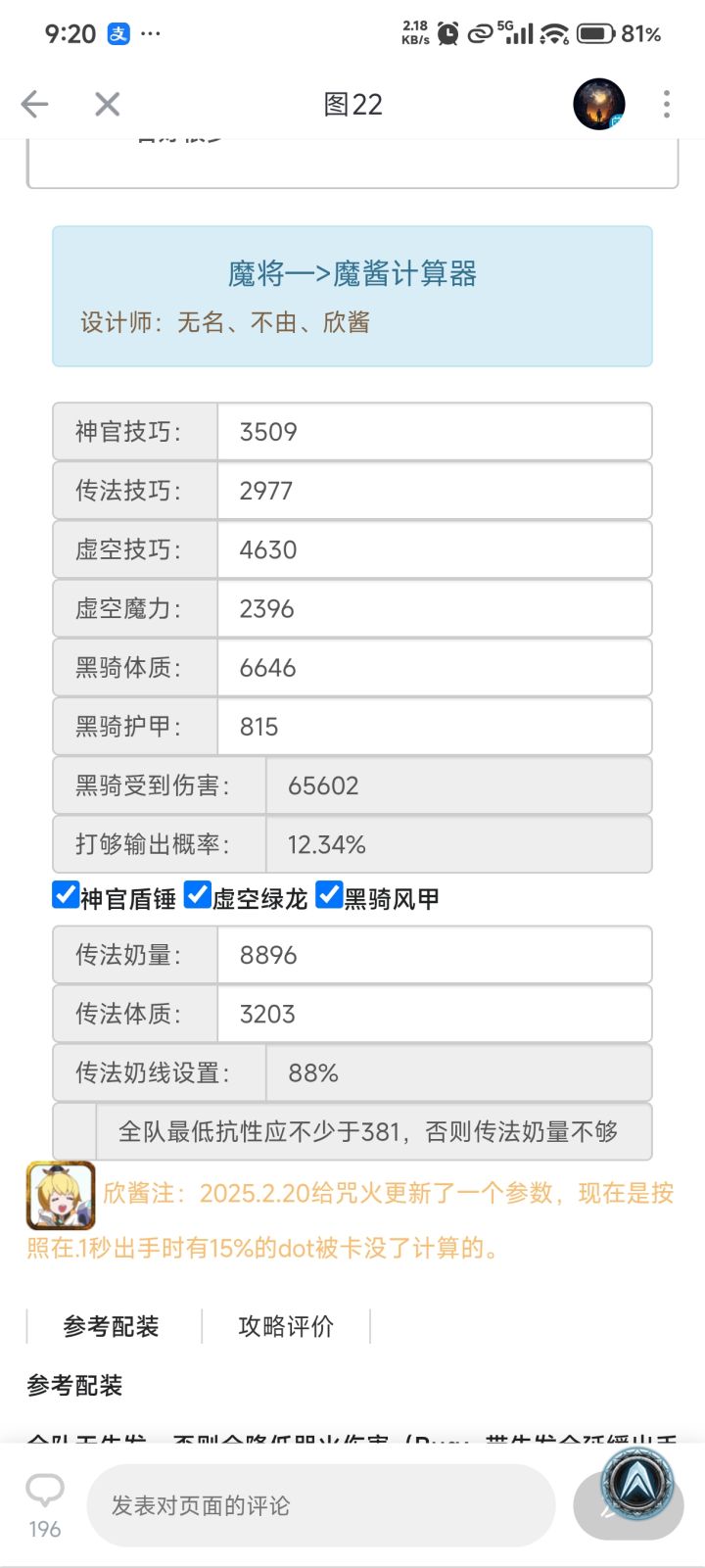The width and height of the screenshot is (705, 1568).
Task: Click the 传法体质 input showing 3203
Action: coord(434,1014)
